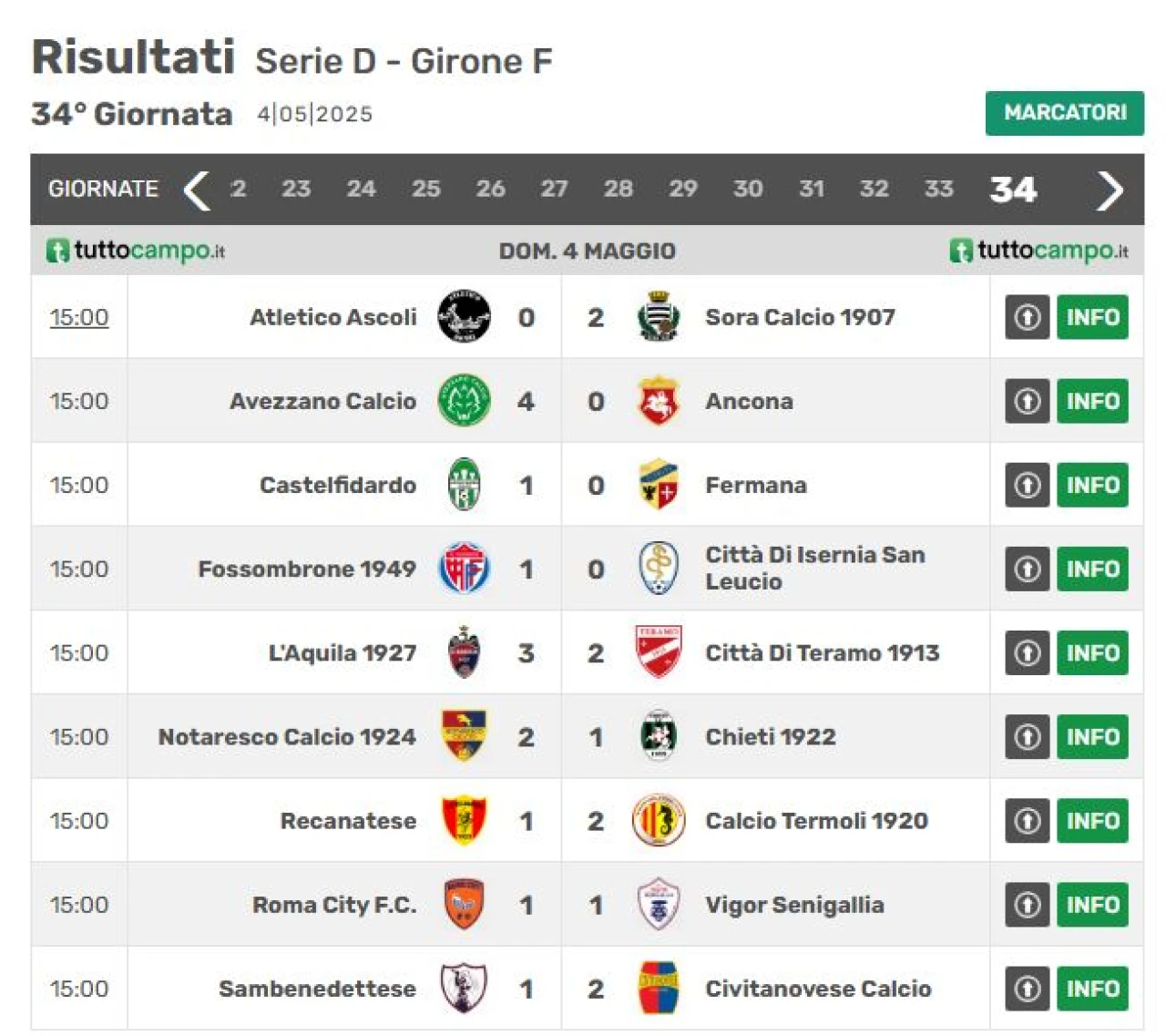Click the Atletico Ascoli team crest
The image size is (1166, 1036).
coord(464,316)
